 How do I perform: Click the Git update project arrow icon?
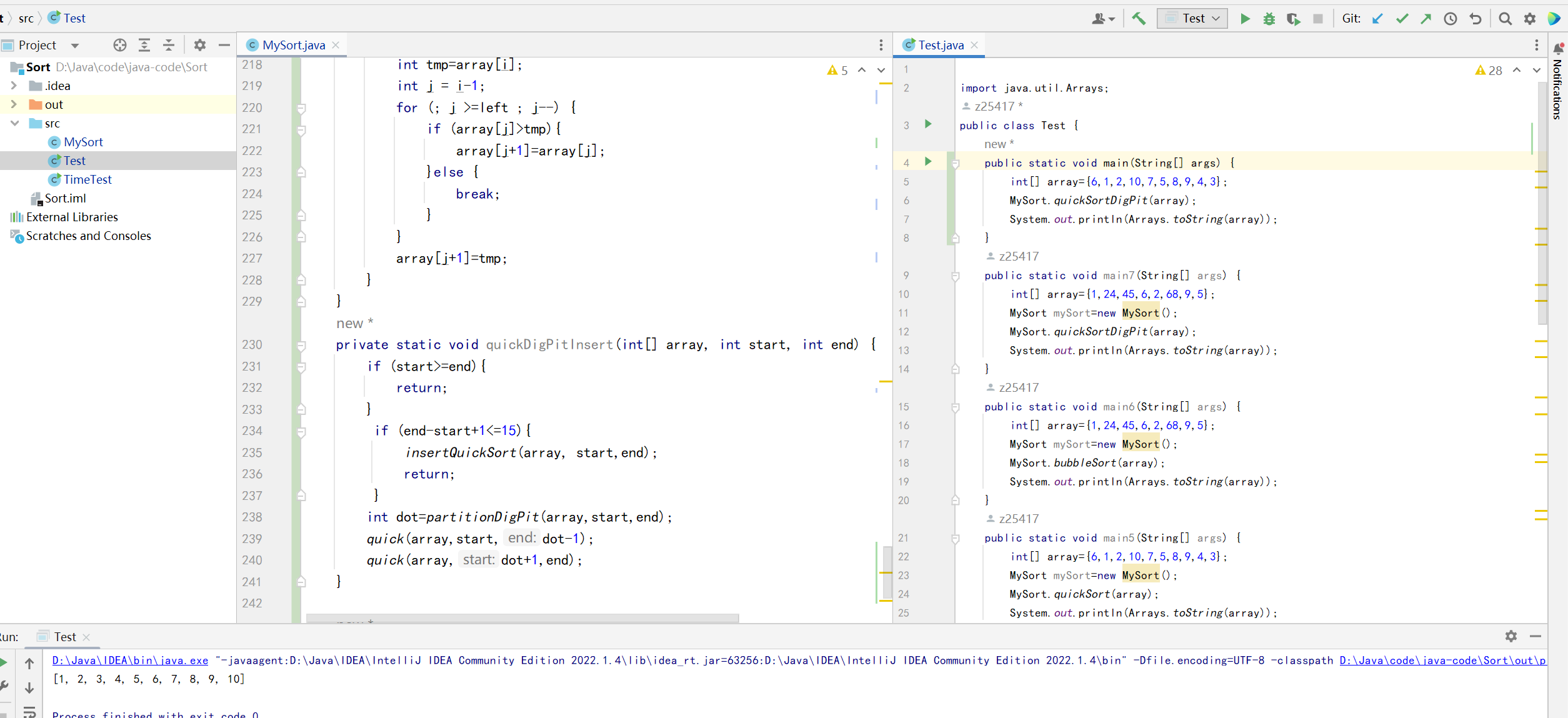1377,19
